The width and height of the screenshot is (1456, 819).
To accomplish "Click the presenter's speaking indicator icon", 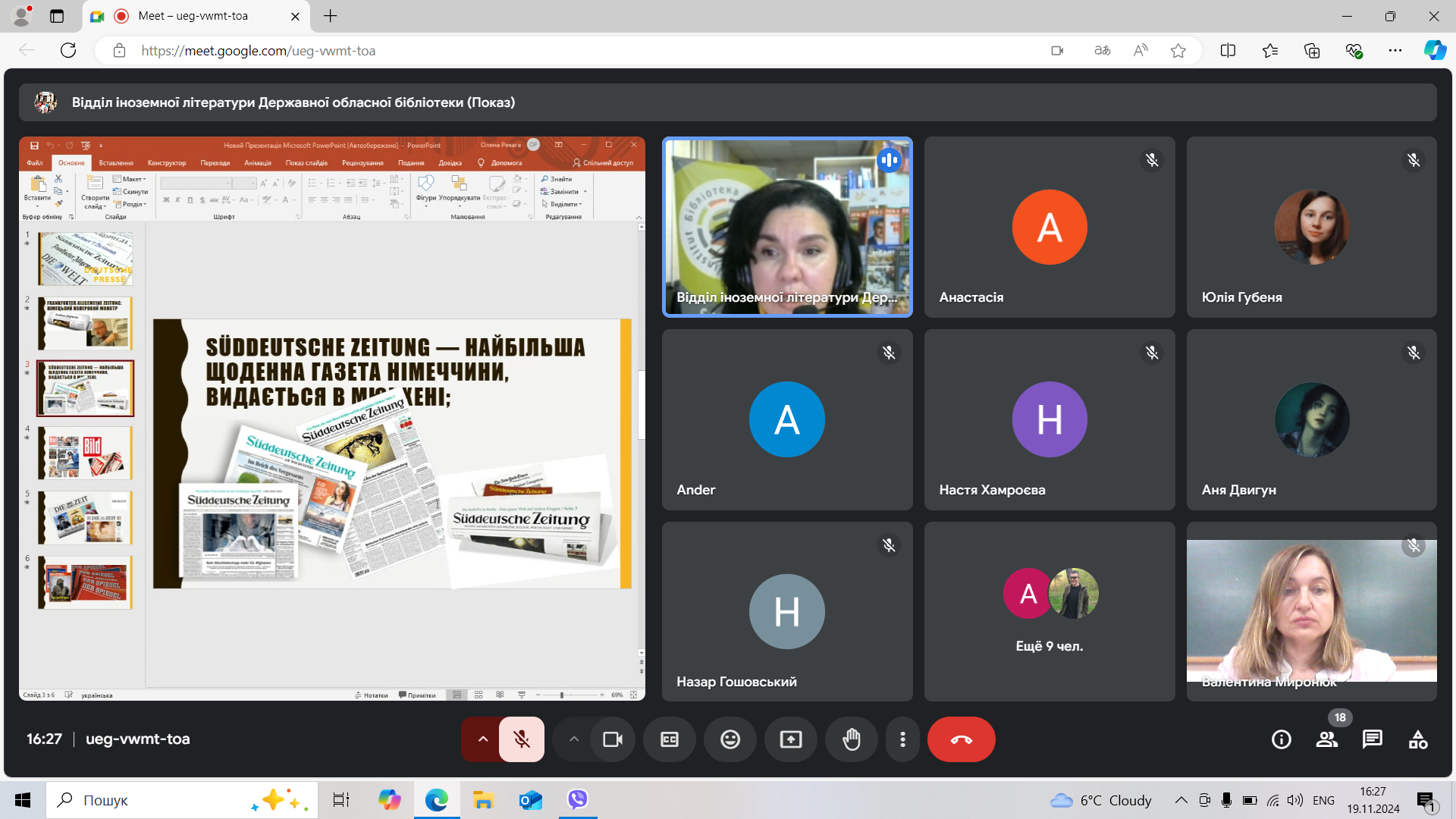I will 890,160.
